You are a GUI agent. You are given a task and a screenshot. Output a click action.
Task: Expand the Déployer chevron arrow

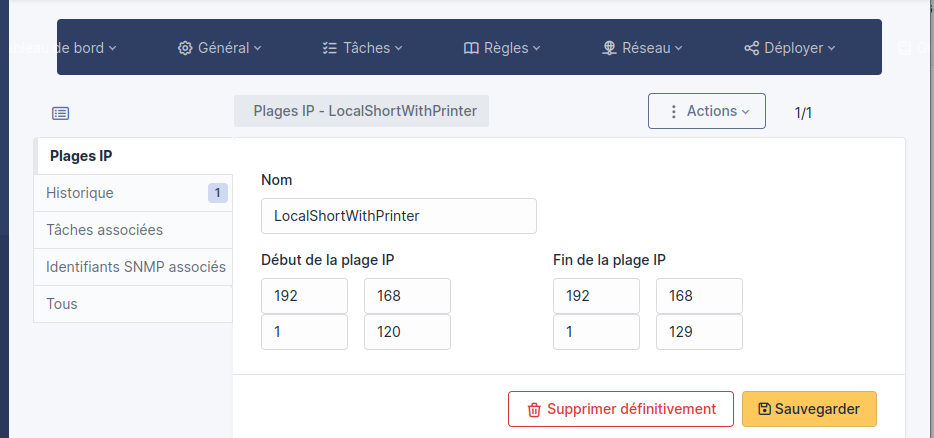pyautogui.click(x=832, y=48)
